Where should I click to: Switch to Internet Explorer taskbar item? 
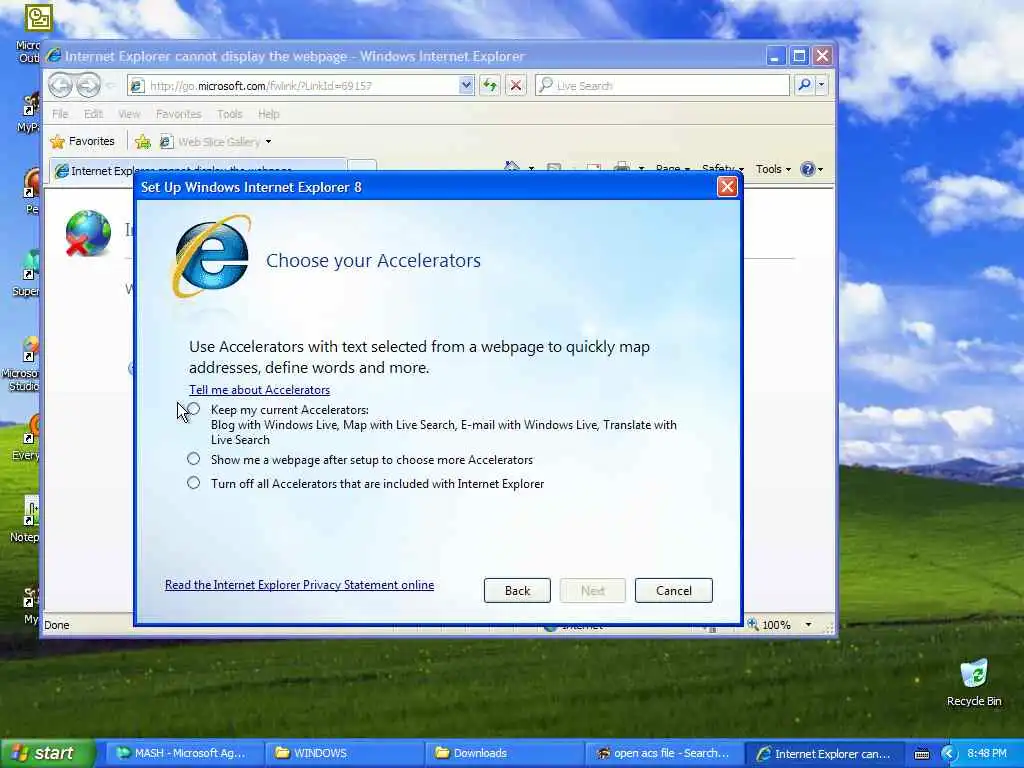(x=825, y=754)
